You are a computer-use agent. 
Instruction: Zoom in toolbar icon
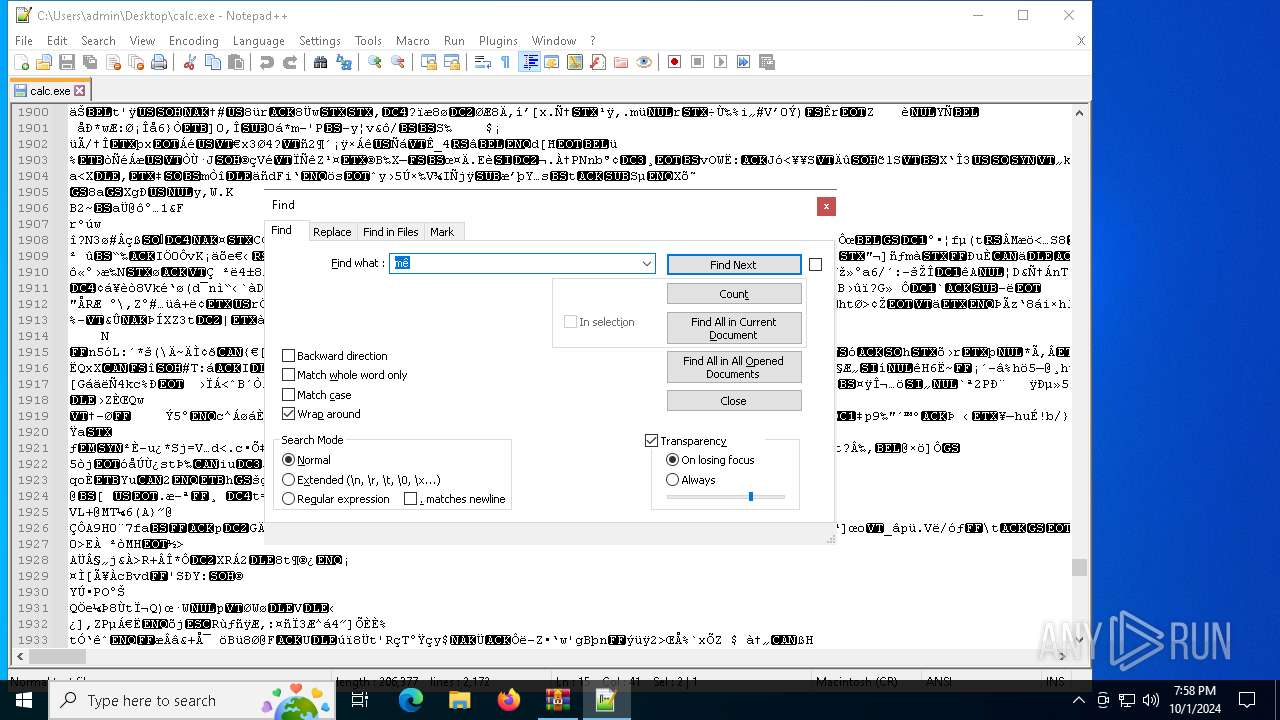[374, 62]
